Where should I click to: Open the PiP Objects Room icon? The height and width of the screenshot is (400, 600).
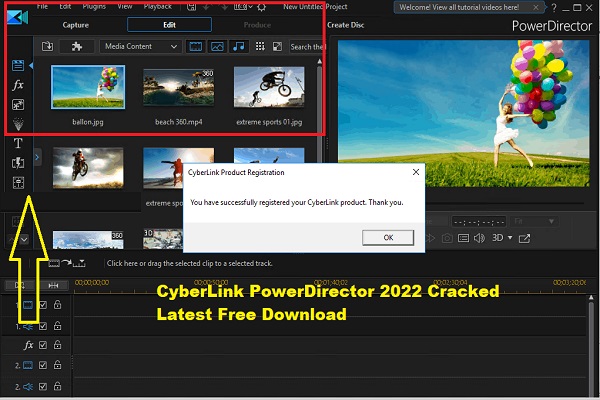(x=18, y=104)
